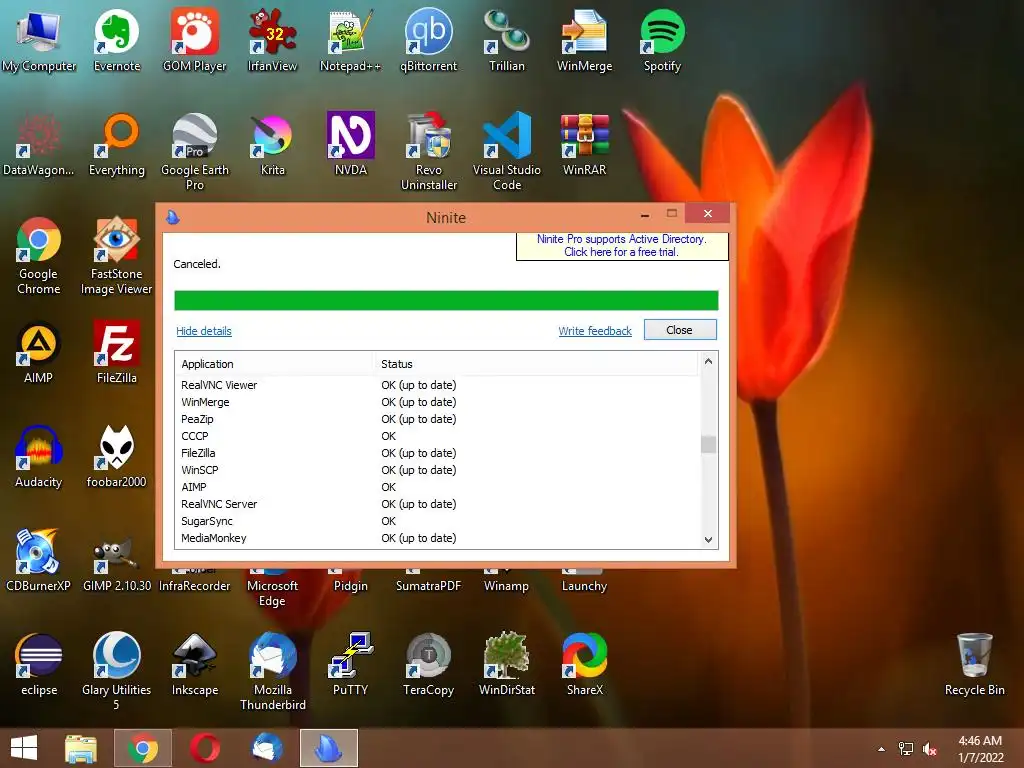
Task: Click the network tray icon
Action: coord(906,749)
